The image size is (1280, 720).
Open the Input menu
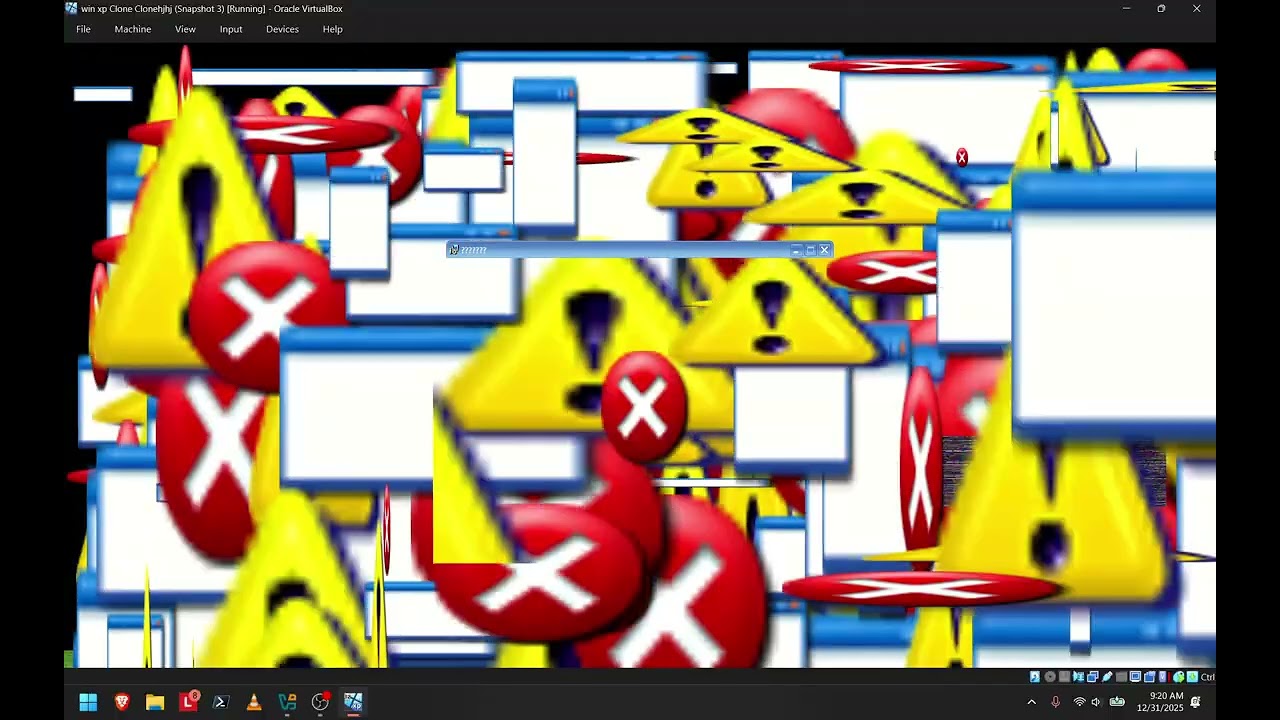click(x=231, y=29)
